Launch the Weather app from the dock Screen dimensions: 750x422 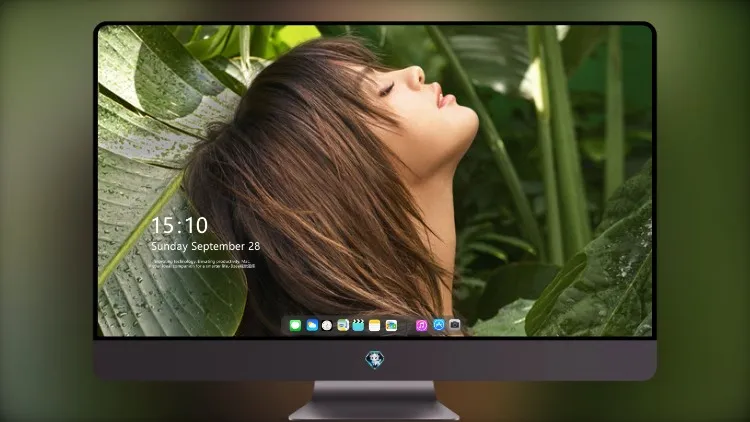tap(312, 326)
